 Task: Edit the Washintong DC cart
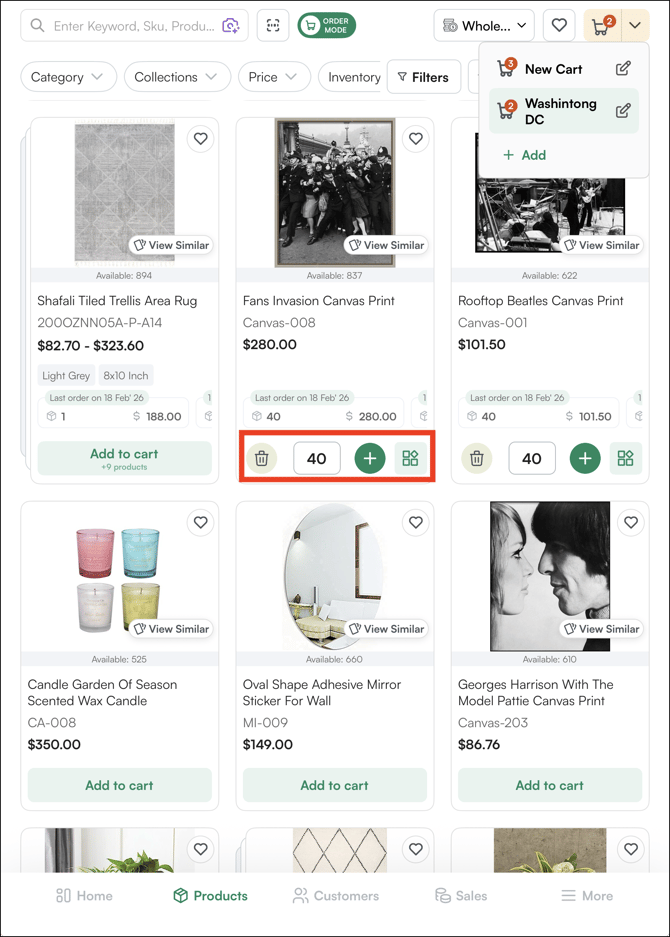tap(623, 111)
